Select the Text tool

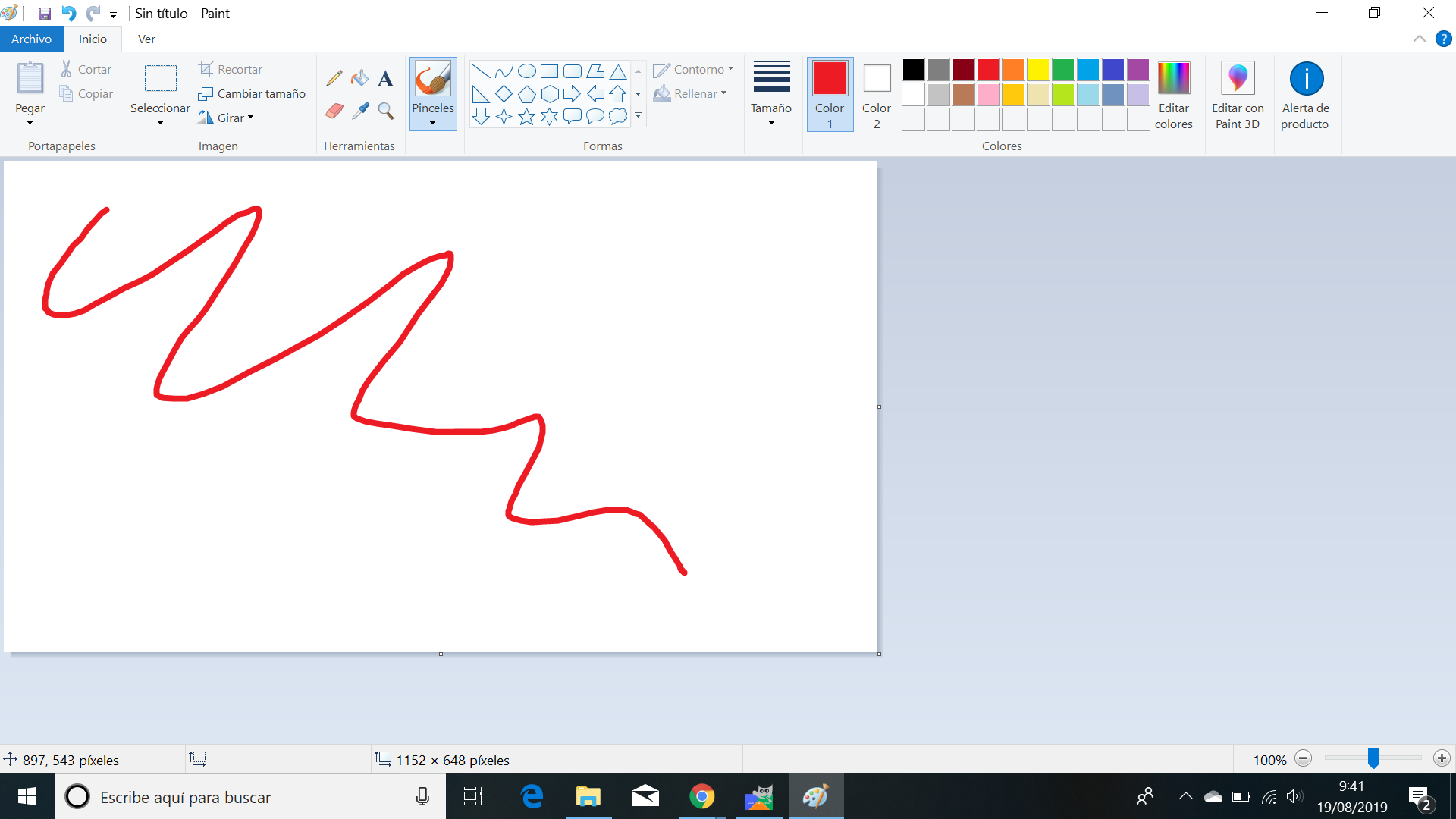pos(385,77)
